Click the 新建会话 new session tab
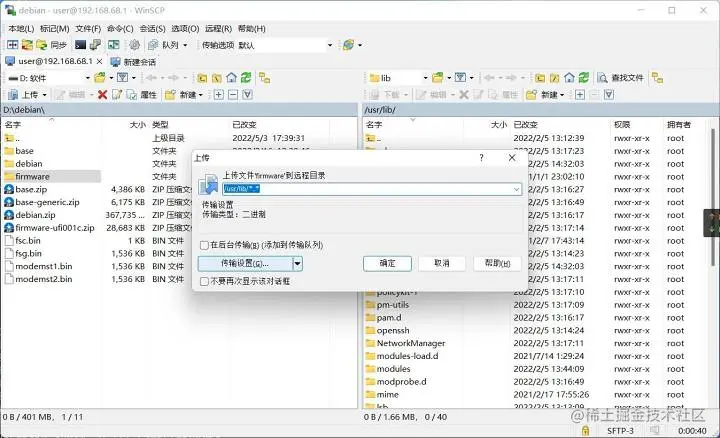Screen dimensions: 720x438 point(133,62)
